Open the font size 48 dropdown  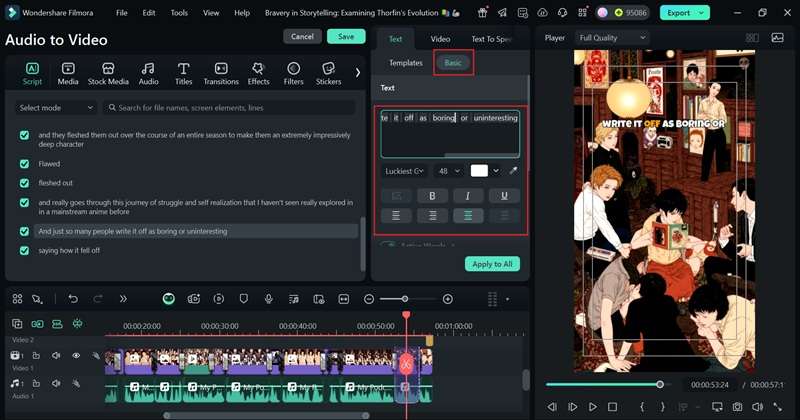pos(449,171)
